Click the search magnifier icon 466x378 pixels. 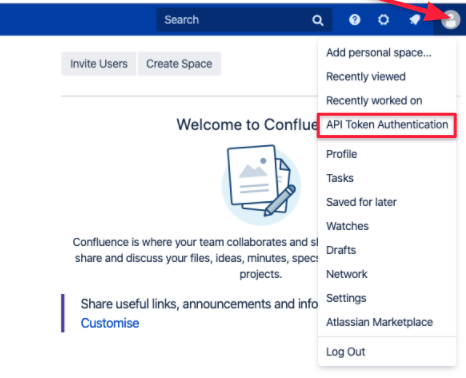[x=318, y=20]
